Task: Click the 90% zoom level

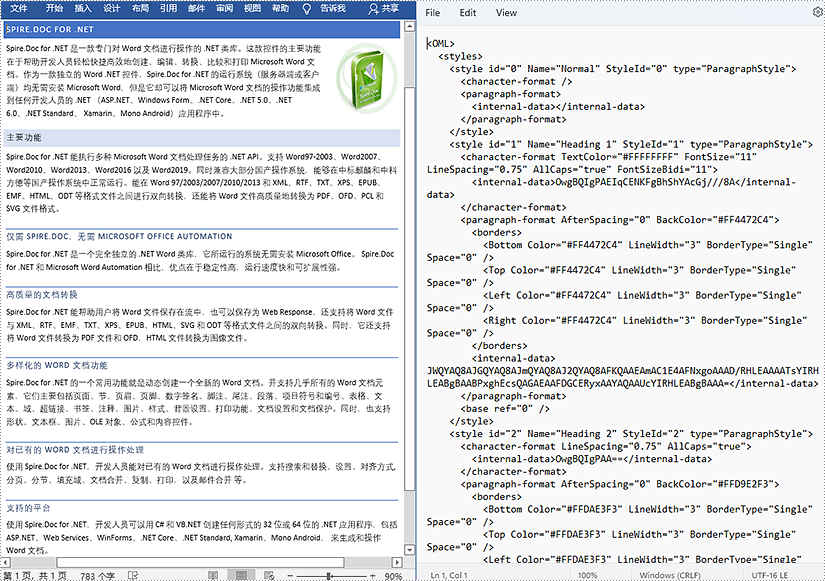Action: [393, 576]
